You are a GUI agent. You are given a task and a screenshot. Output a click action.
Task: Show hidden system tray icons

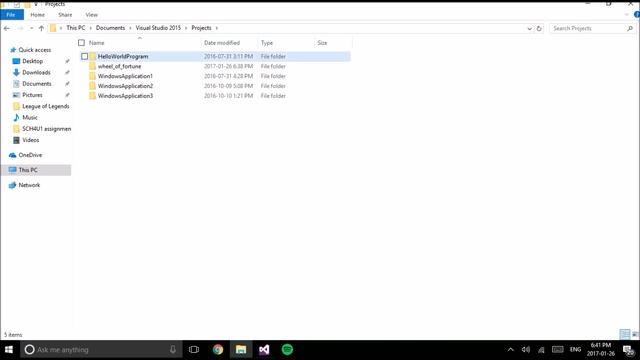(x=511, y=350)
